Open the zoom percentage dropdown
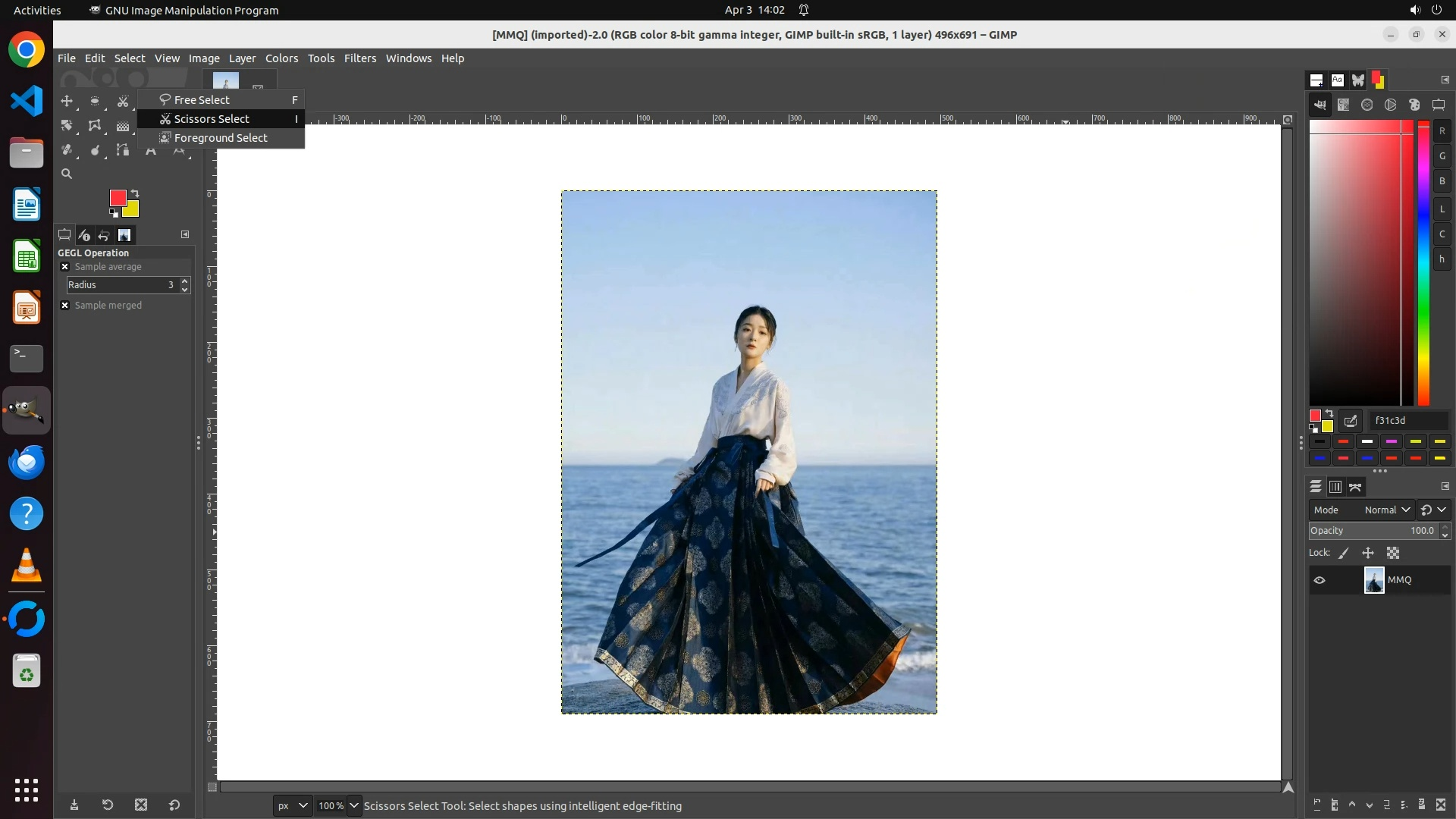 point(353,805)
